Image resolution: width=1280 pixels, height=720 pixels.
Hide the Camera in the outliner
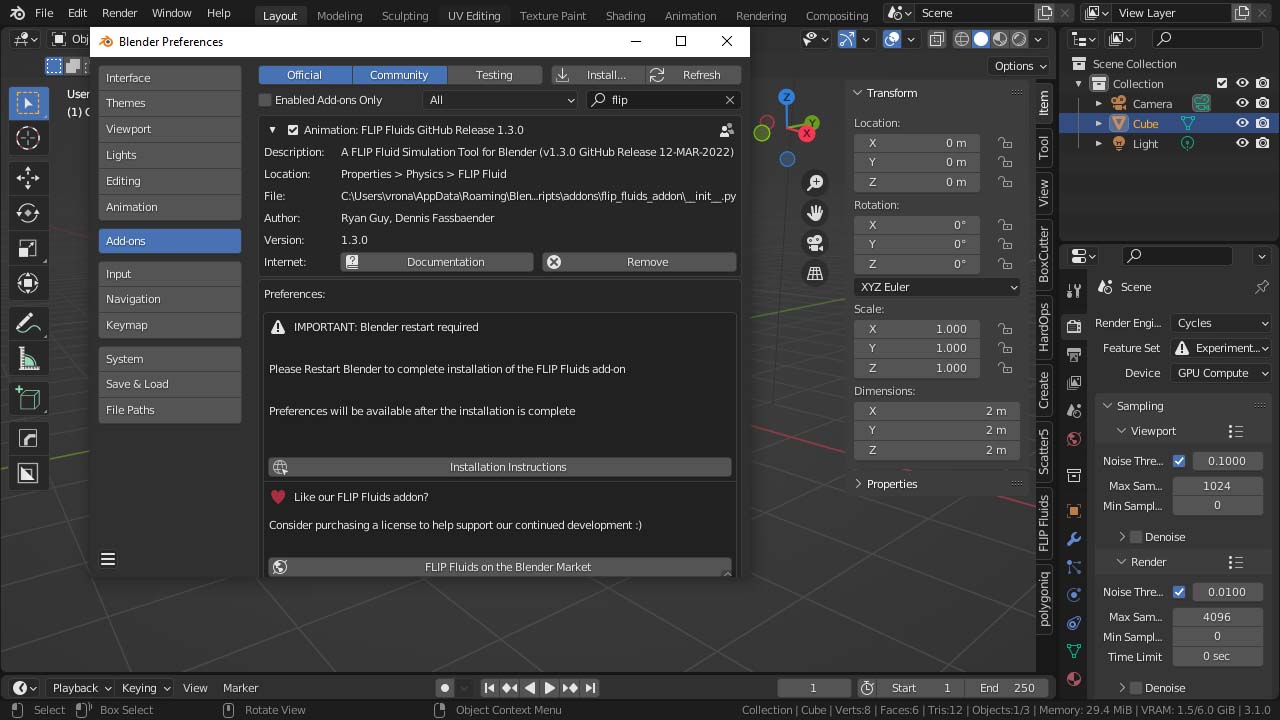pyautogui.click(x=1243, y=104)
